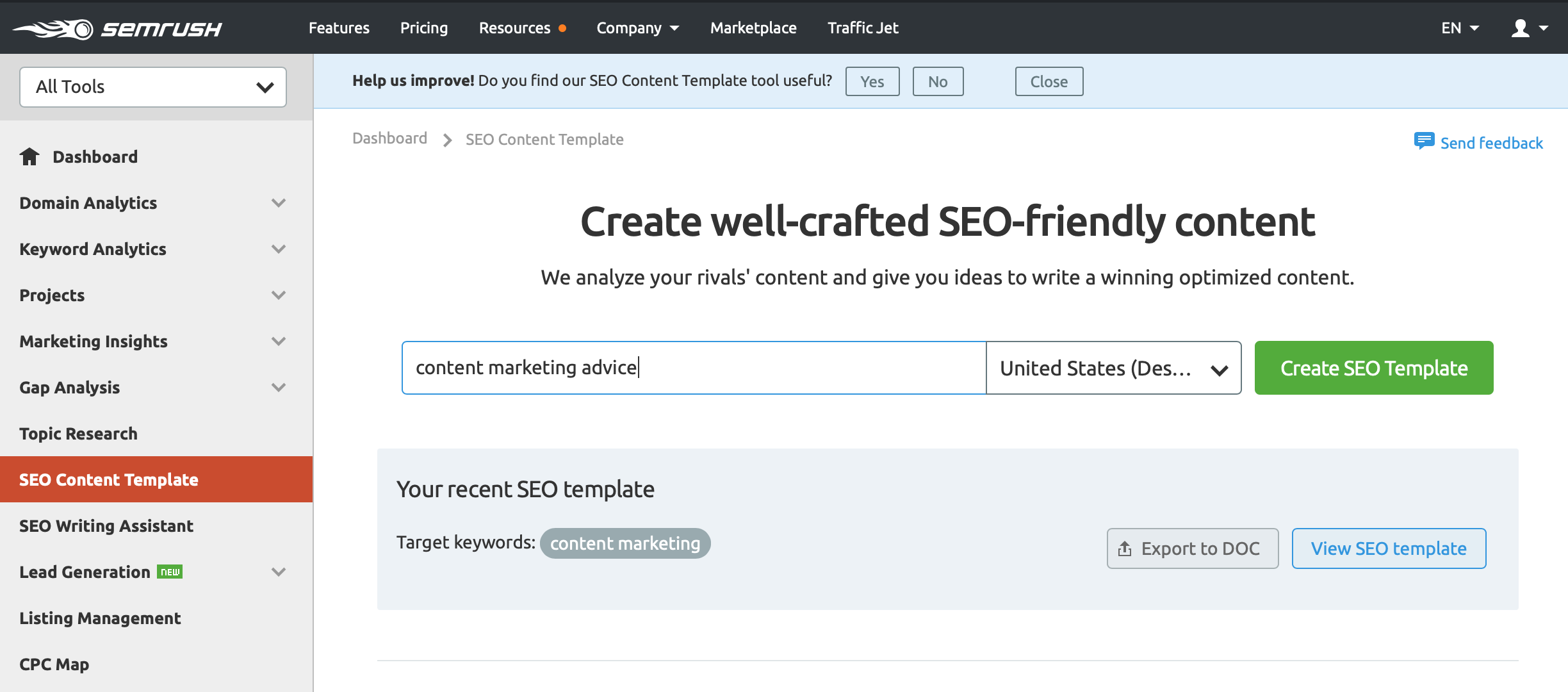Open the EN language selector
Viewport: 1568px width, 692px height.
coord(1459,28)
